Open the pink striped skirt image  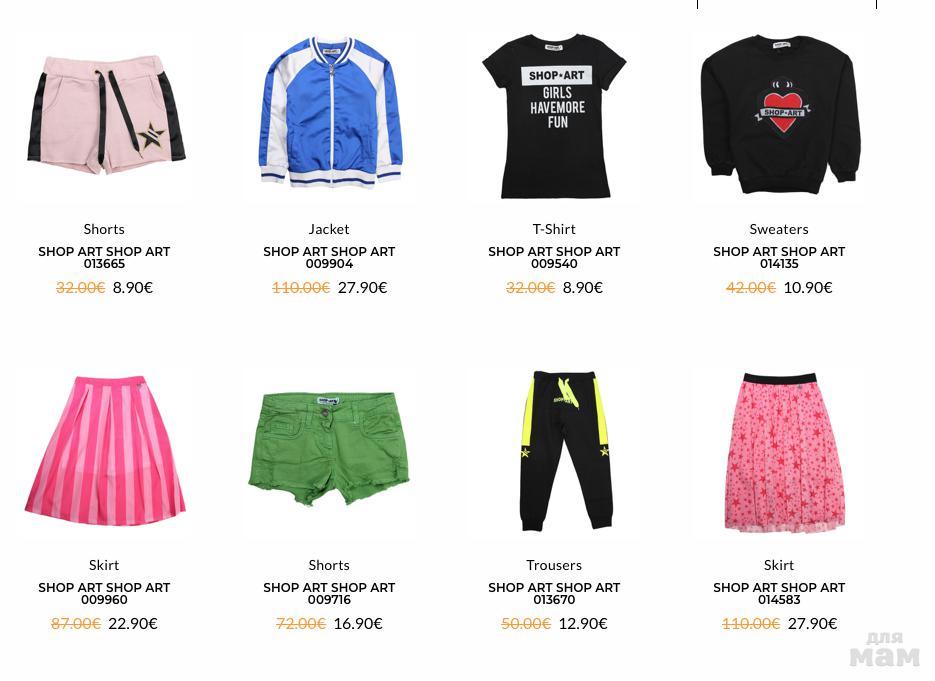click(x=104, y=452)
